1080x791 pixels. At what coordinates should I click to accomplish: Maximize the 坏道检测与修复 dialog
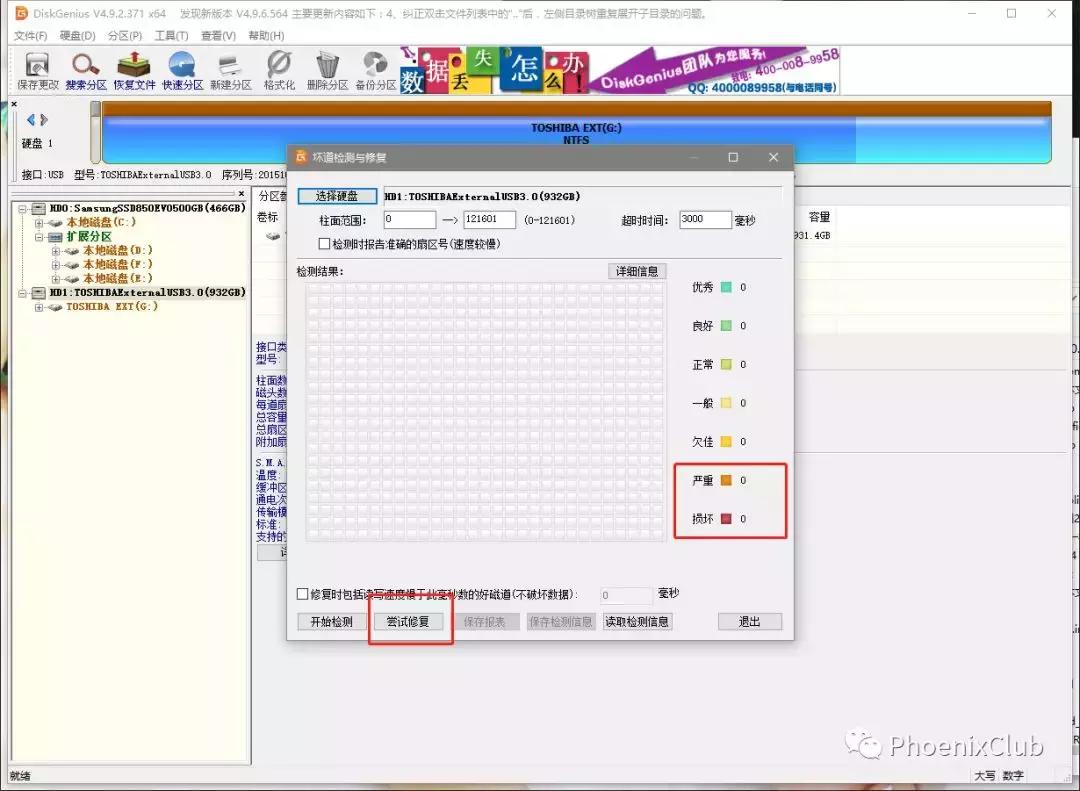pyautogui.click(x=734, y=157)
